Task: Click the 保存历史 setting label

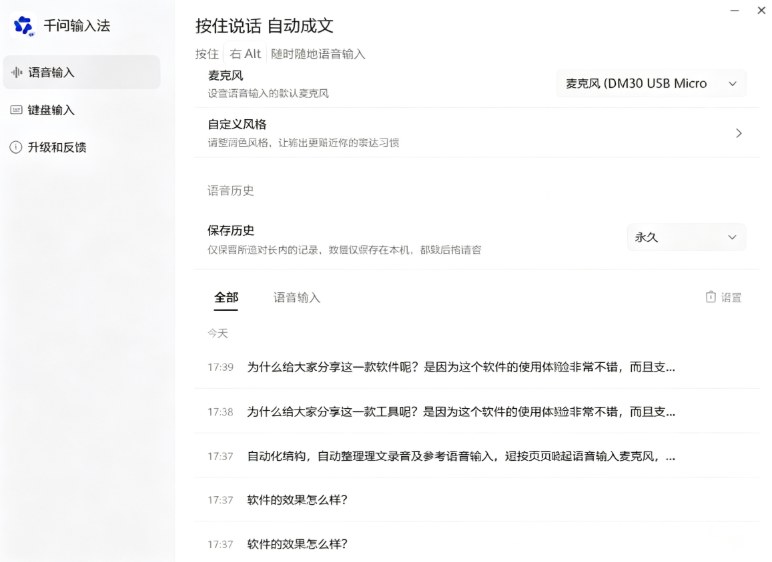Action: (x=231, y=230)
